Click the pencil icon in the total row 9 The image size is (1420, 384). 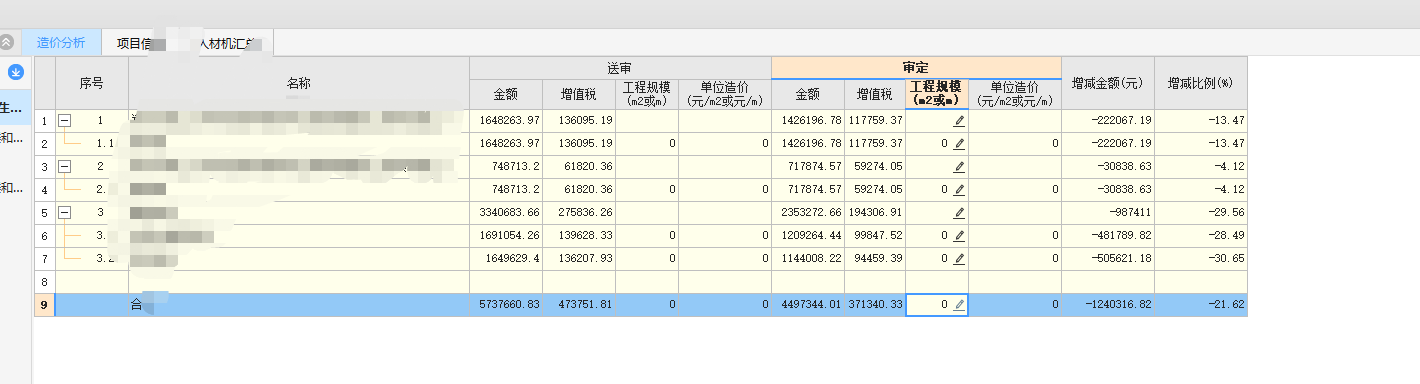point(959,304)
